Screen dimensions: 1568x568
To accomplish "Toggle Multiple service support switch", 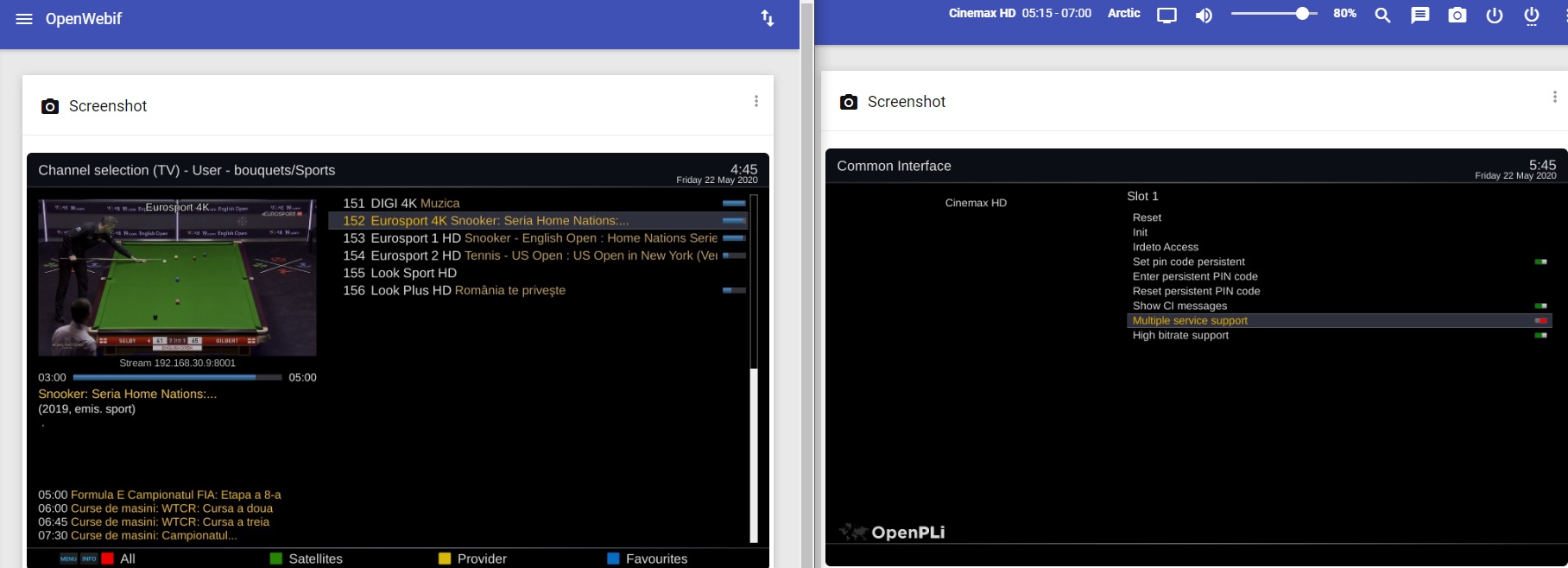I will [x=1540, y=320].
